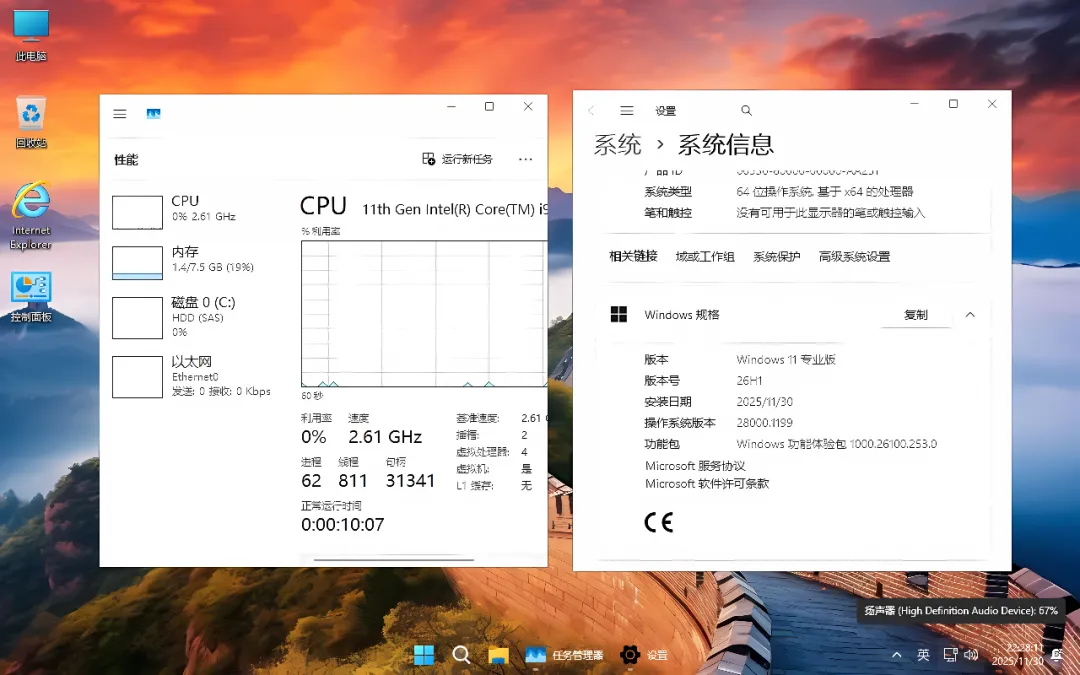Click the threads count 811
The image size is (1080, 675).
pos(353,481)
